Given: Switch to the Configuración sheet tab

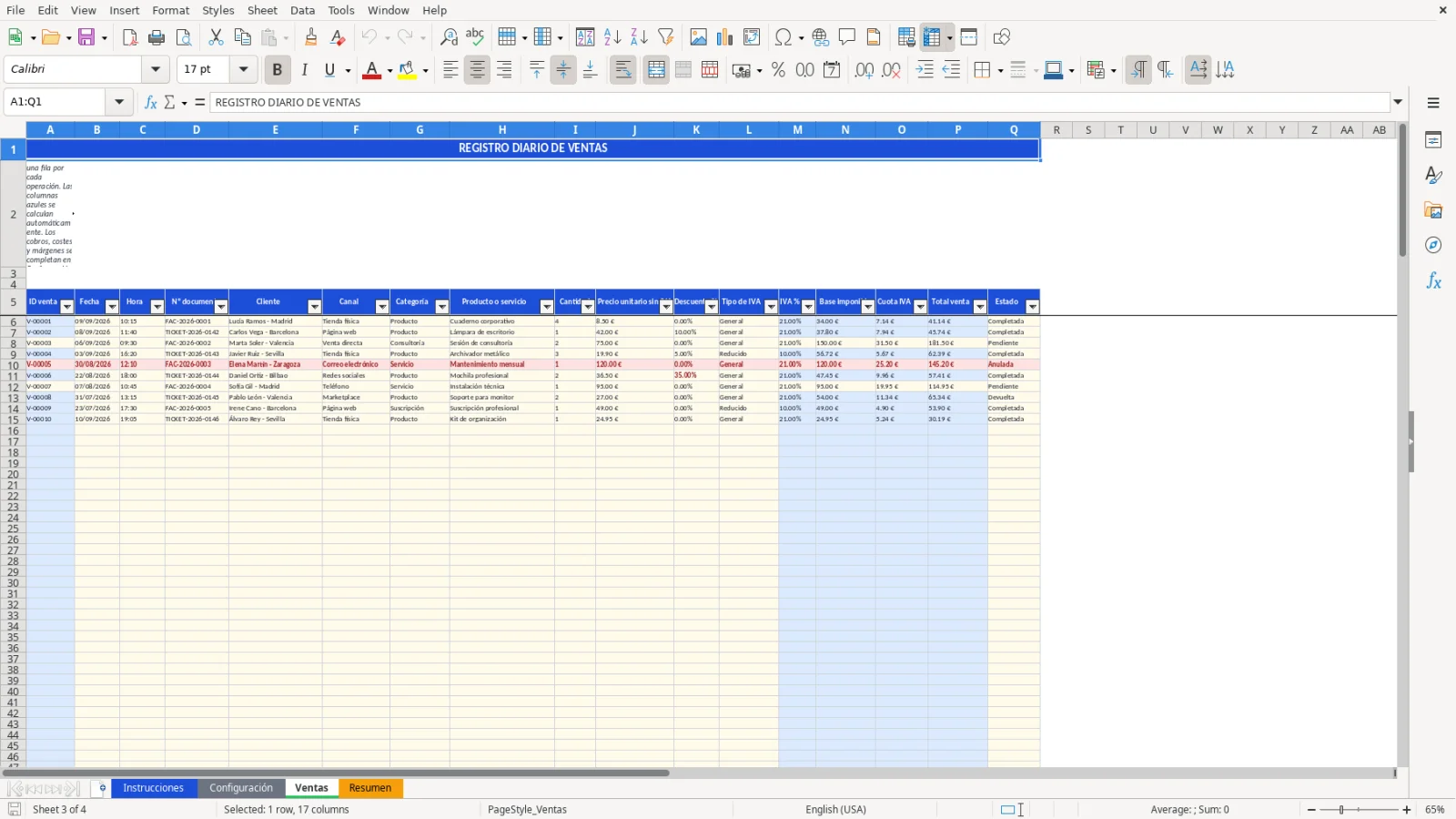Looking at the screenshot, I should 240,788.
